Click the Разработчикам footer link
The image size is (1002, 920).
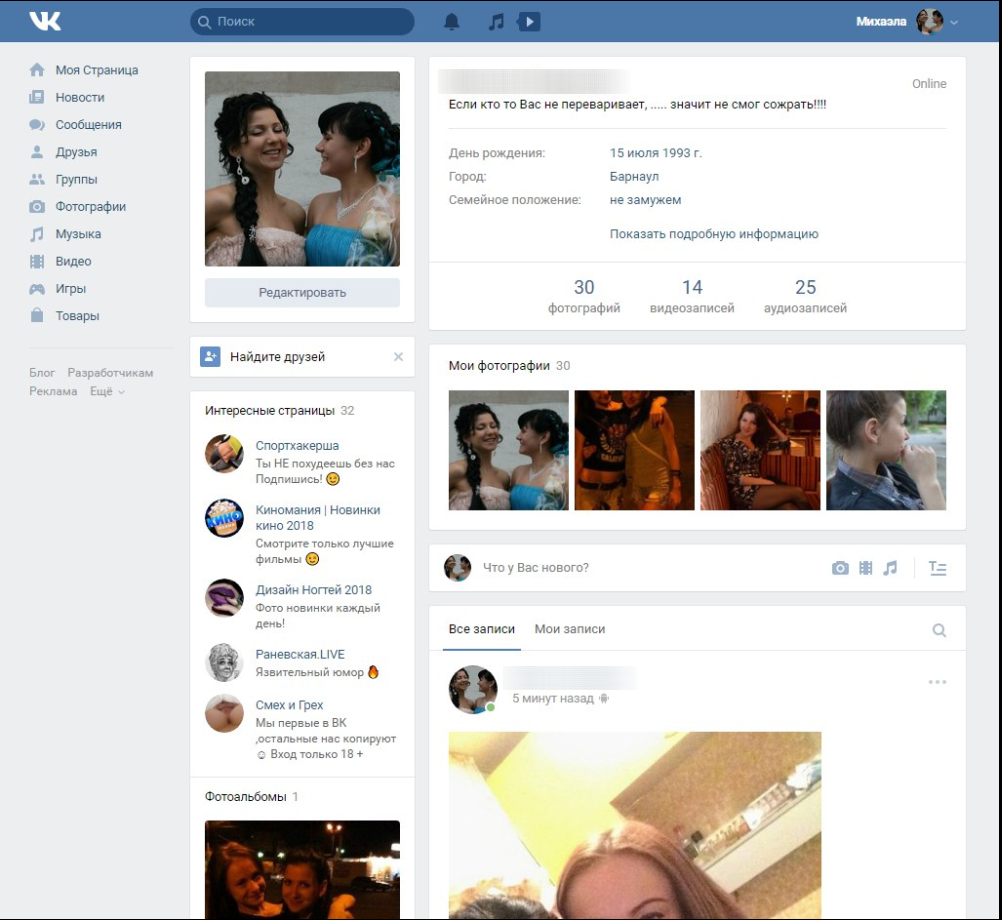[x=111, y=372]
